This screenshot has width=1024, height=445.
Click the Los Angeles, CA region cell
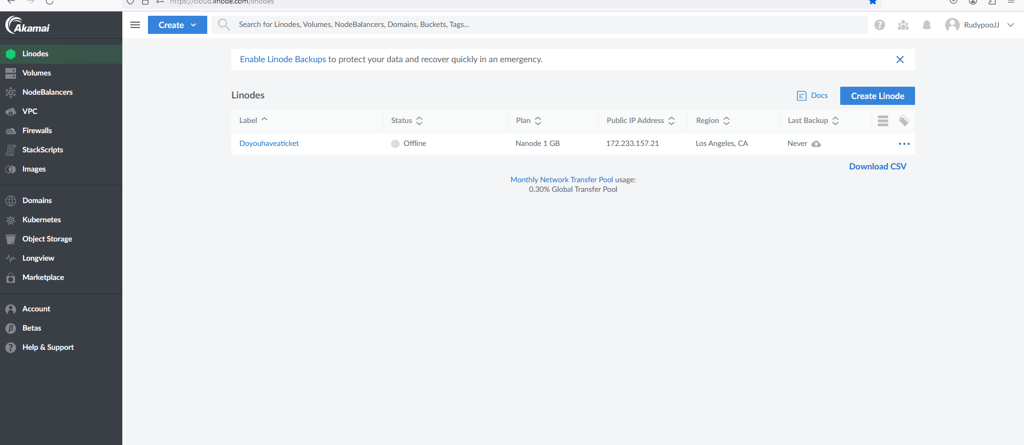[722, 143]
